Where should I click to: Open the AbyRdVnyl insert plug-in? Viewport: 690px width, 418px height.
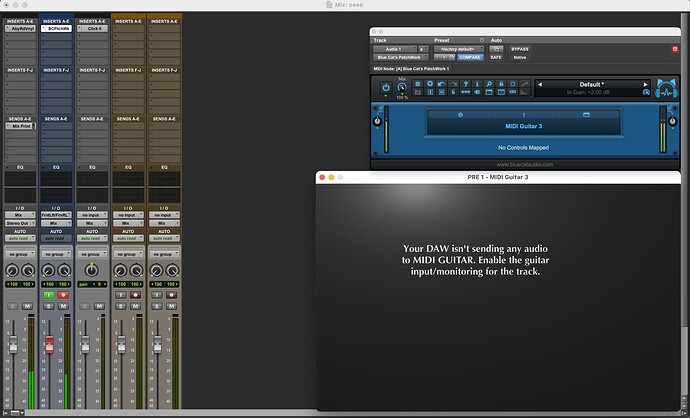pos(20,29)
